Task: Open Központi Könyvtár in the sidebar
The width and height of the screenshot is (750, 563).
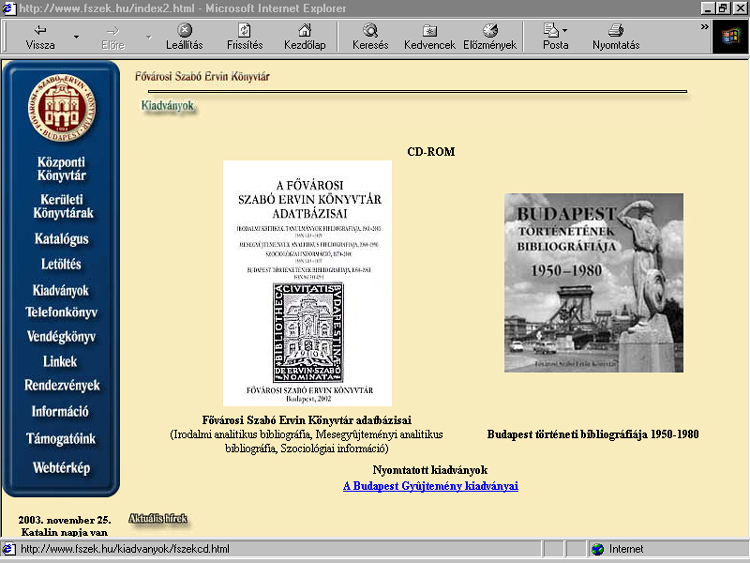Action: point(61,169)
